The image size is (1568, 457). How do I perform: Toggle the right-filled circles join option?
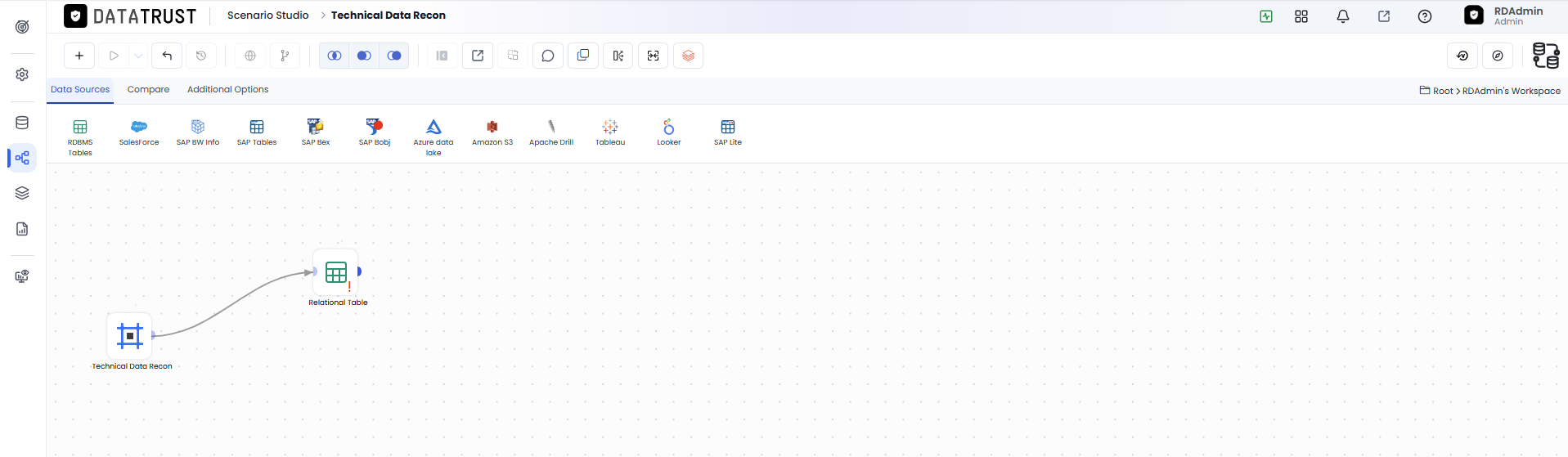[x=394, y=56]
